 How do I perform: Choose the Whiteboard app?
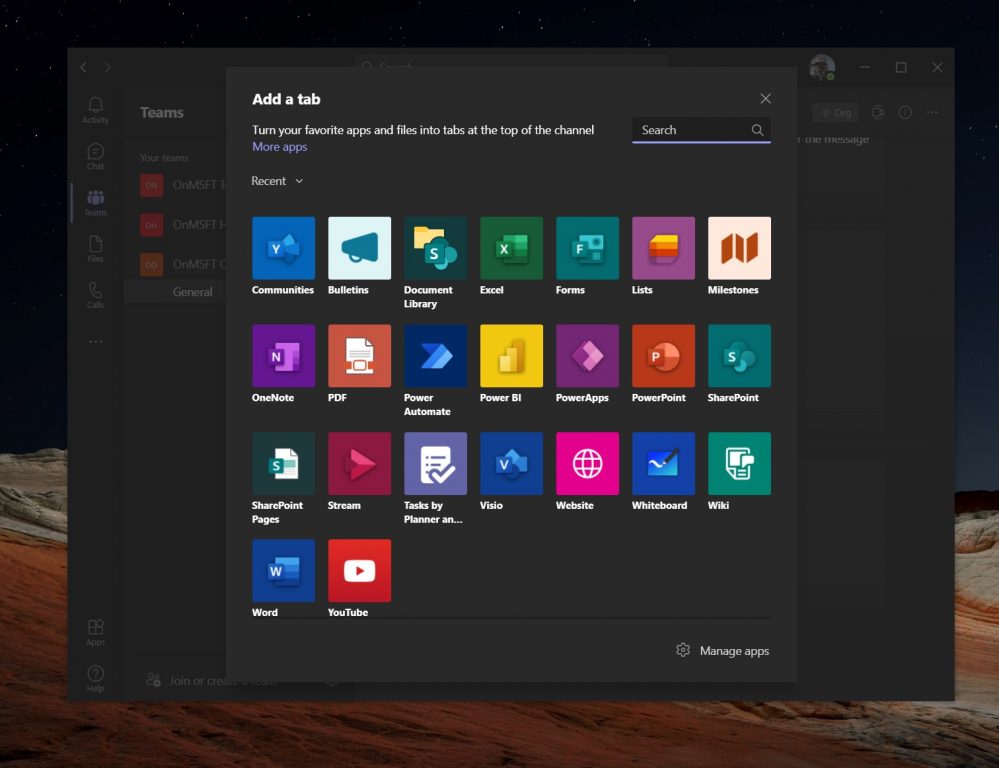663,463
